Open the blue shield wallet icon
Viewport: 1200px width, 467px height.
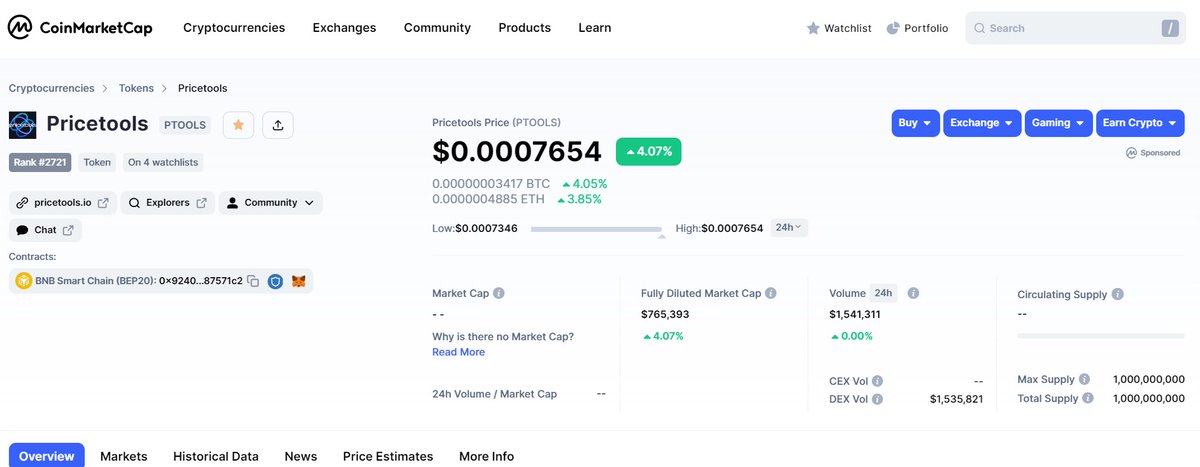(275, 282)
